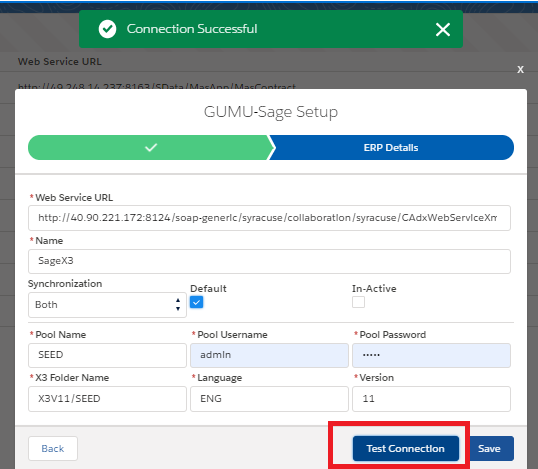
Task: Save the GUMU-Sage setup
Action: pyautogui.click(x=490, y=448)
